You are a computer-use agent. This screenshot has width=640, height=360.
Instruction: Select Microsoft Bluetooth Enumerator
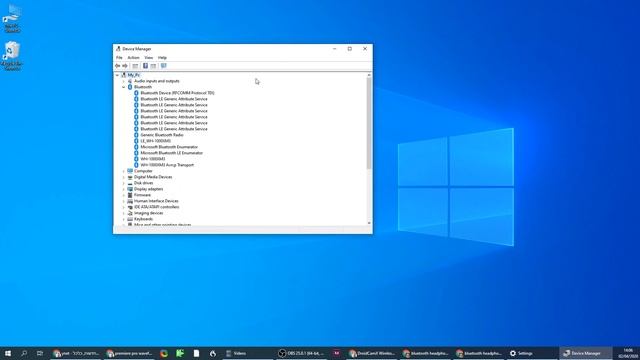point(169,147)
